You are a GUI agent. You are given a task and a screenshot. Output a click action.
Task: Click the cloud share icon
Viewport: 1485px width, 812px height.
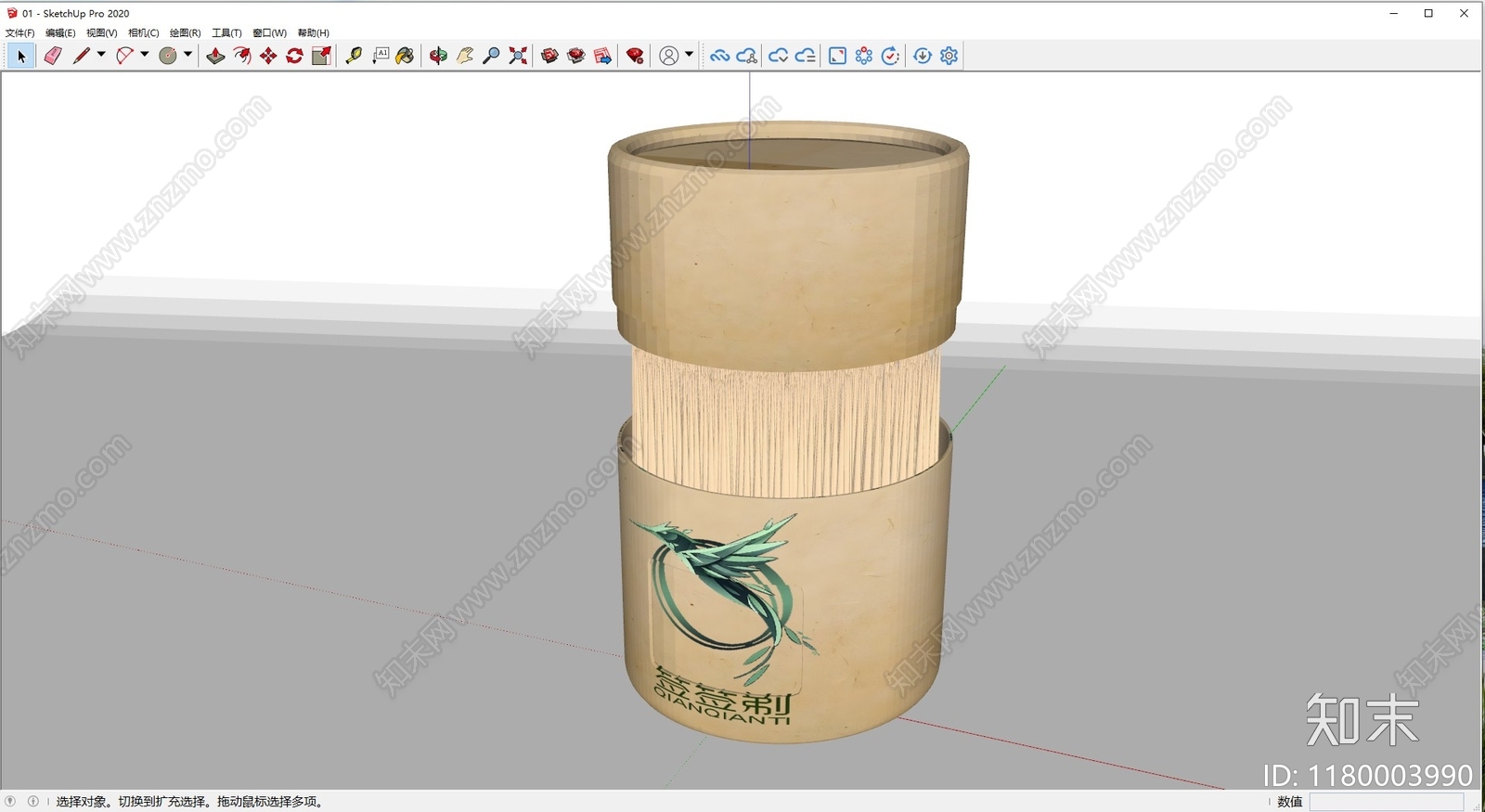click(x=746, y=56)
